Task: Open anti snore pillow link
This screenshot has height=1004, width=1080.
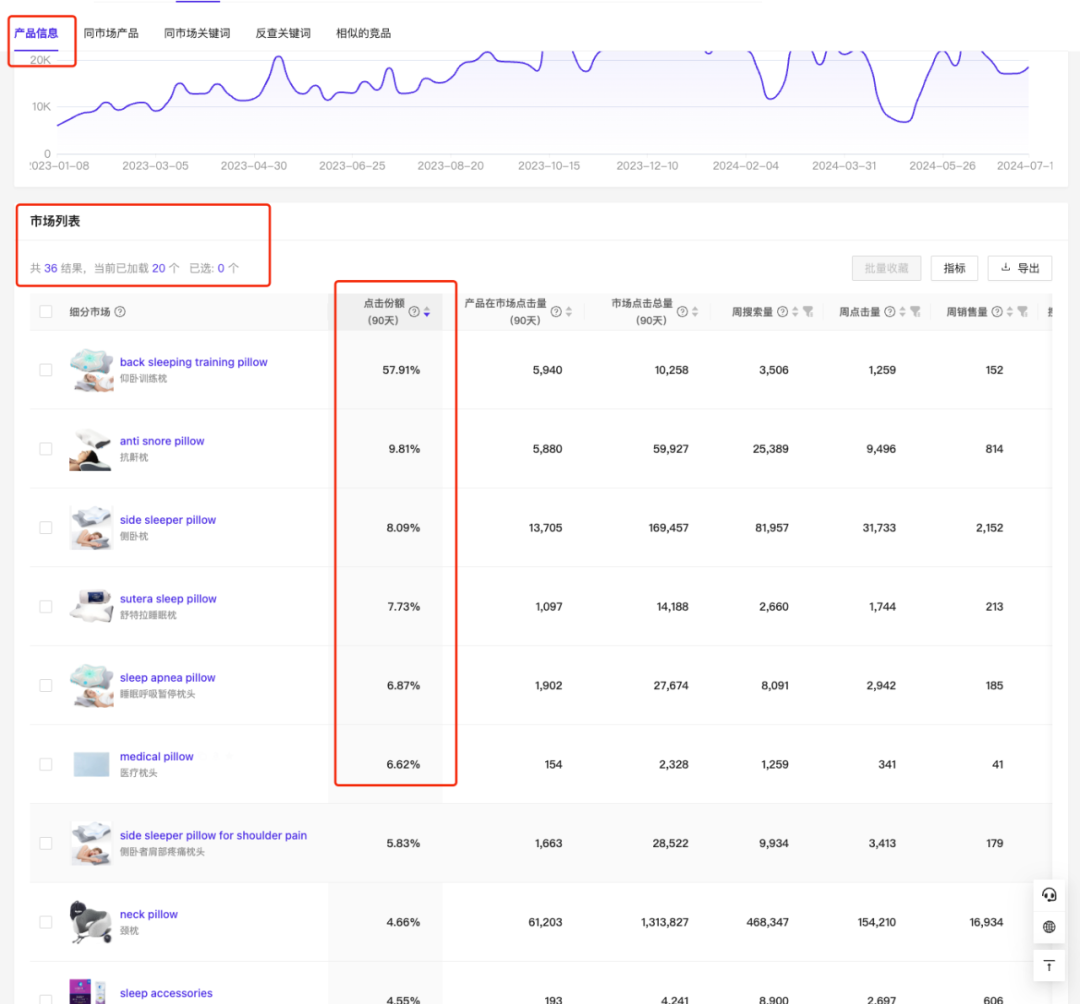Action: tap(162, 441)
